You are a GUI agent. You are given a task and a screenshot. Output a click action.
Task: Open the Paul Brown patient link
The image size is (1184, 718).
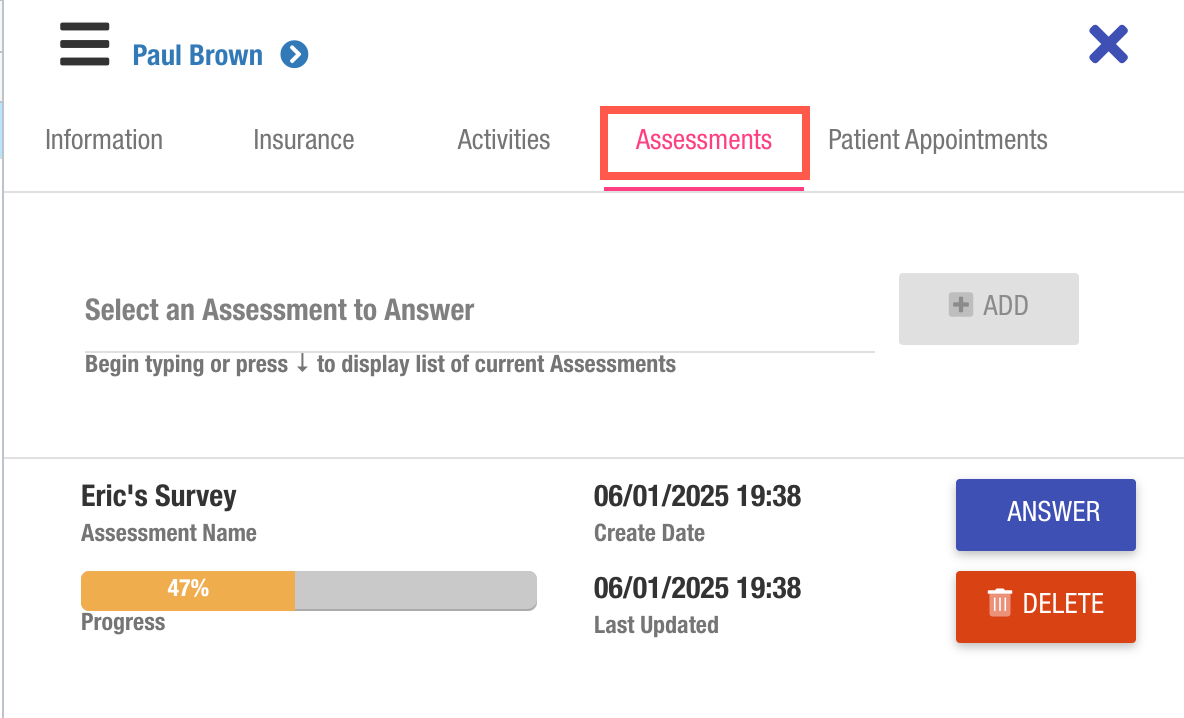[198, 55]
